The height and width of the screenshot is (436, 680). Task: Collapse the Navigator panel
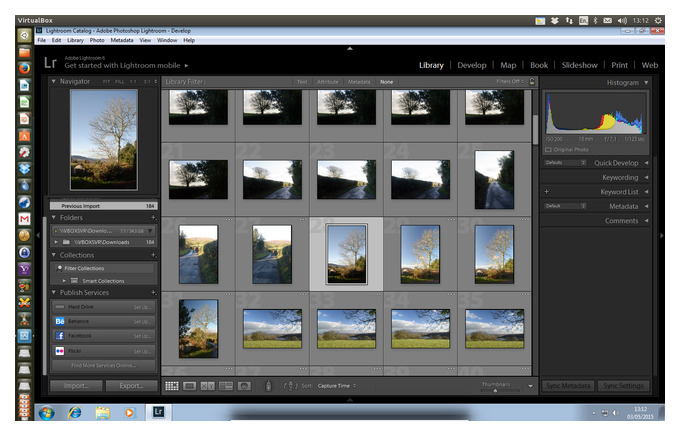[x=54, y=81]
